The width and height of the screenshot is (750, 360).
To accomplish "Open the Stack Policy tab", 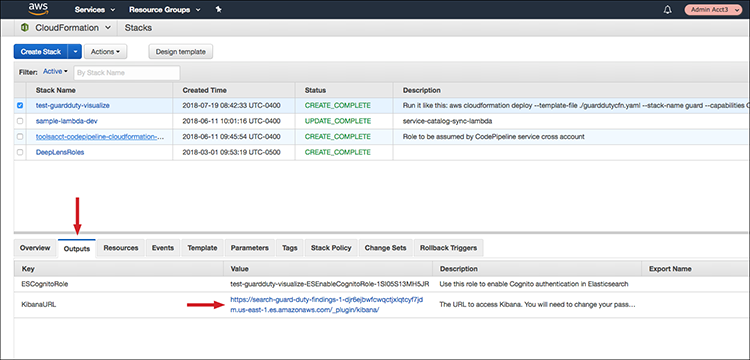I will click(331, 248).
